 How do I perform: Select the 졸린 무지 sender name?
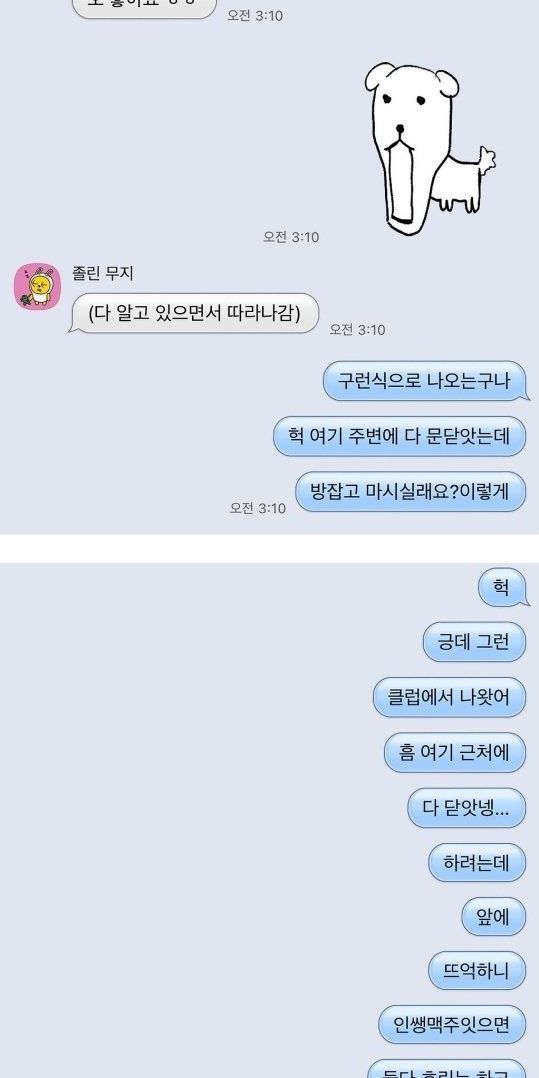[x=103, y=274]
